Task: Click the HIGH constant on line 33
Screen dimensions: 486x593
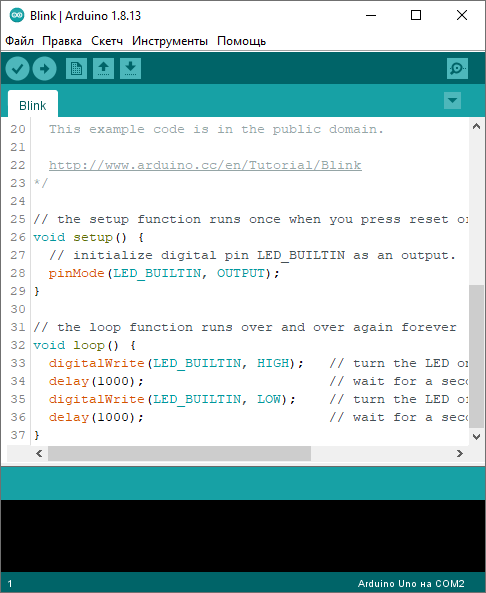Action: coord(273,363)
